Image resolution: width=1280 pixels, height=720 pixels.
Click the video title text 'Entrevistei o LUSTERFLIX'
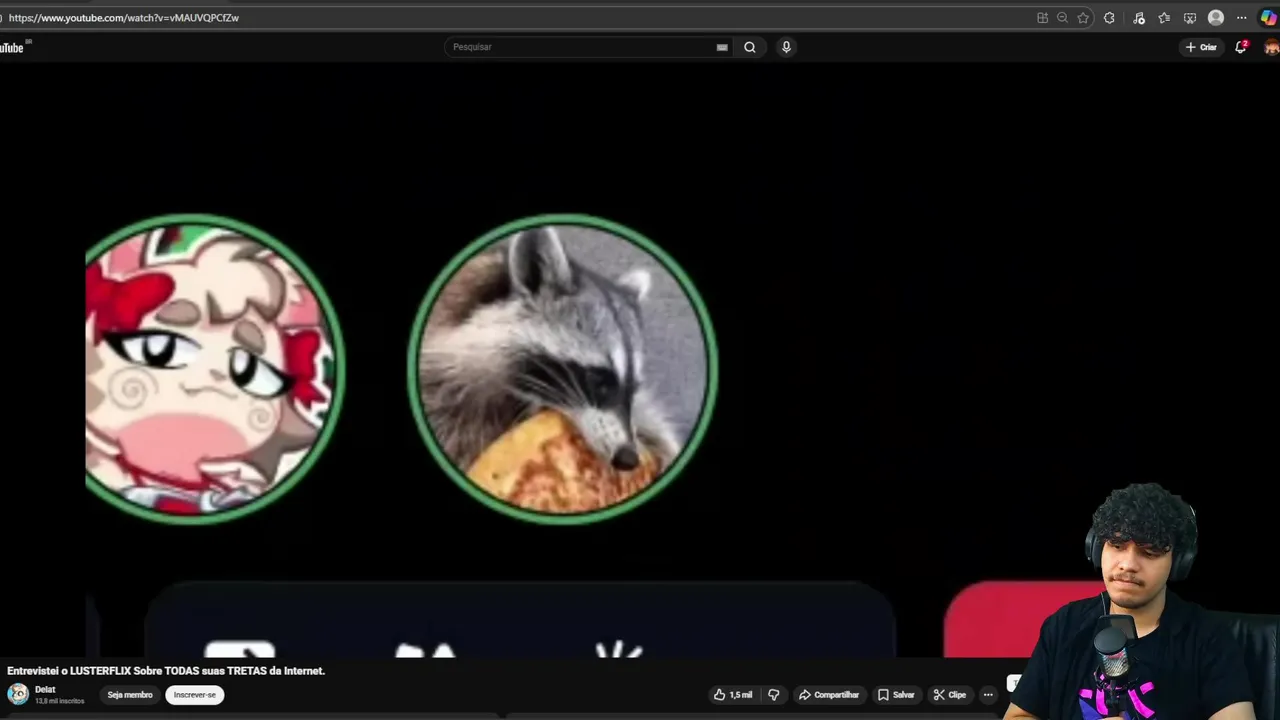click(166, 671)
